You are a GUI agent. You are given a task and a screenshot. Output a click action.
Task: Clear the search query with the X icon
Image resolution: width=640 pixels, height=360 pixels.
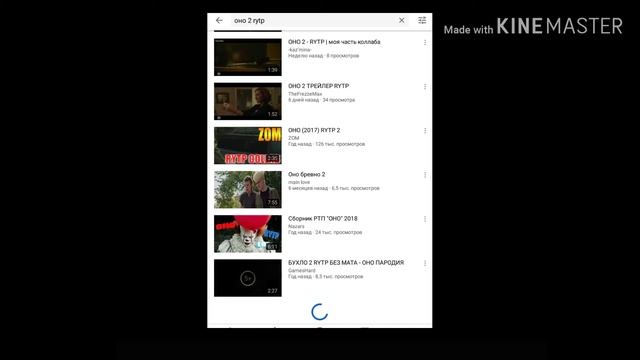point(402,20)
